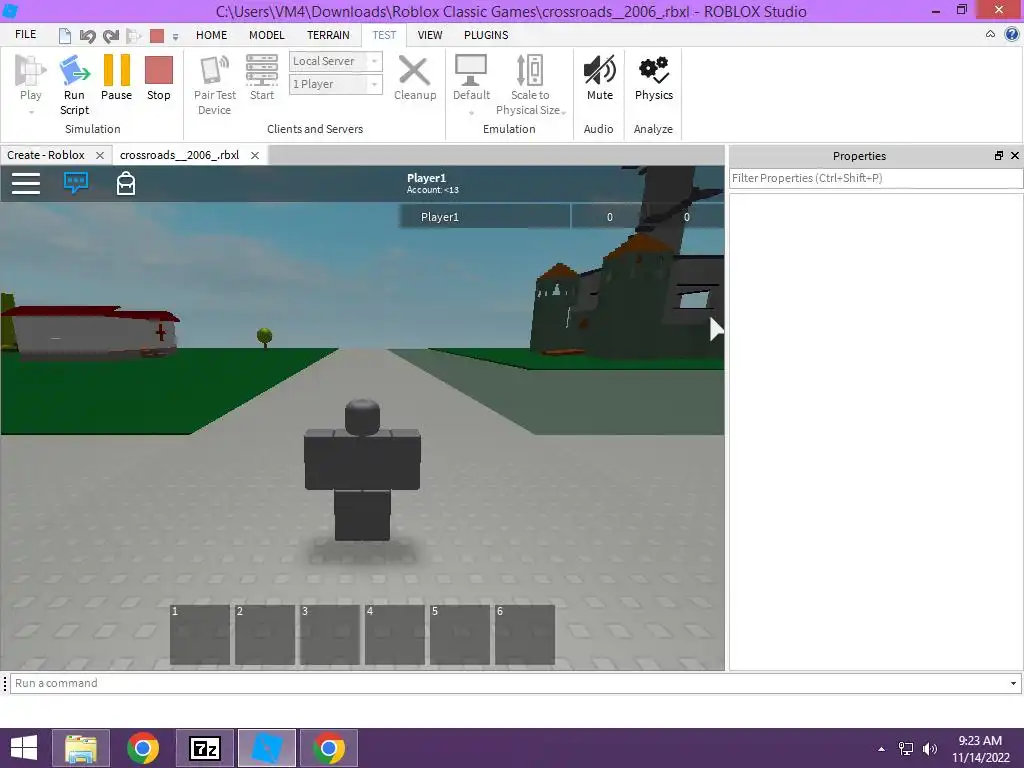
Task: Select hotbar slot 3
Action: point(330,635)
